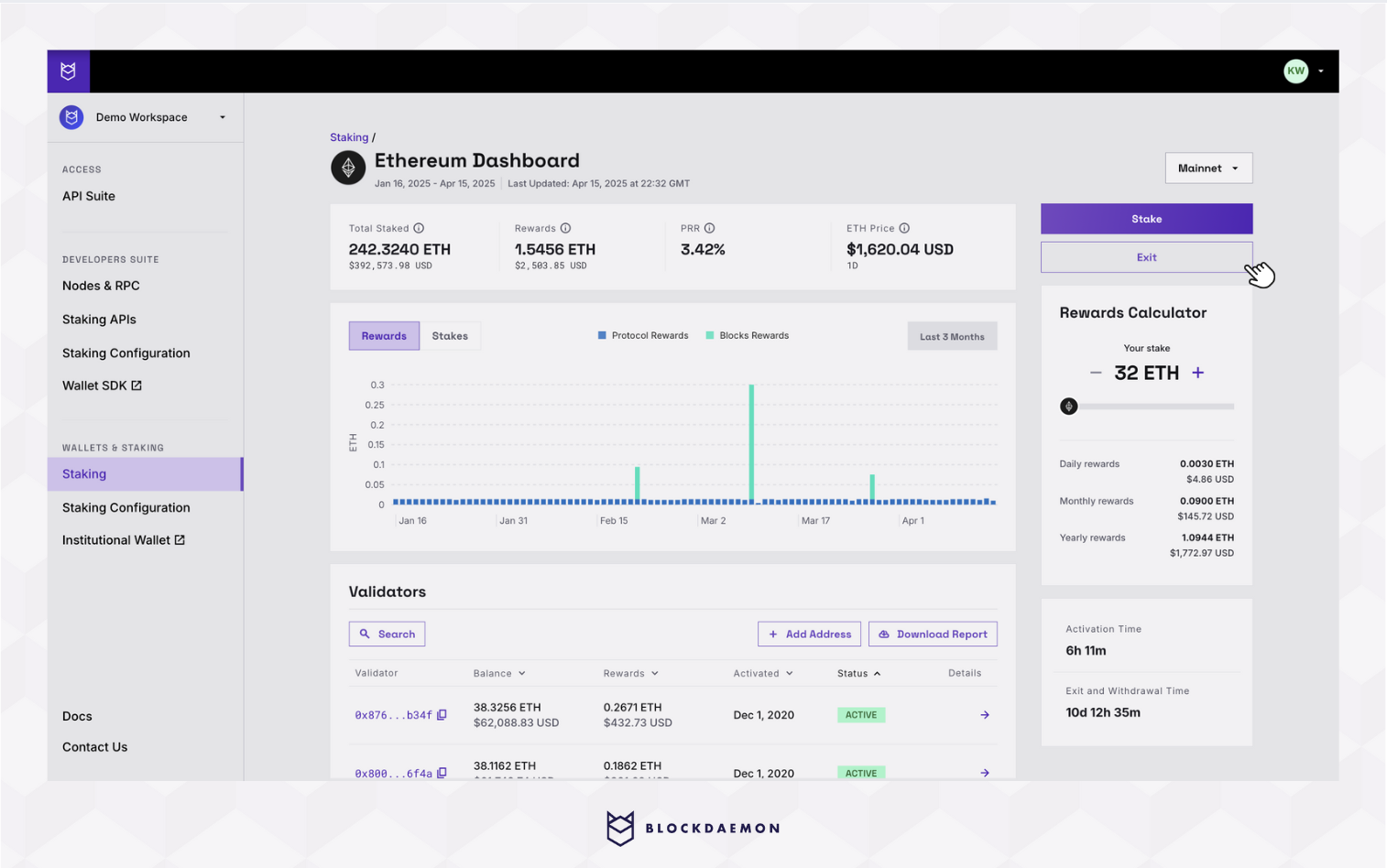Viewport: 1387px width, 868px height.
Task: Sort validators by Status column
Action: coord(858,673)
